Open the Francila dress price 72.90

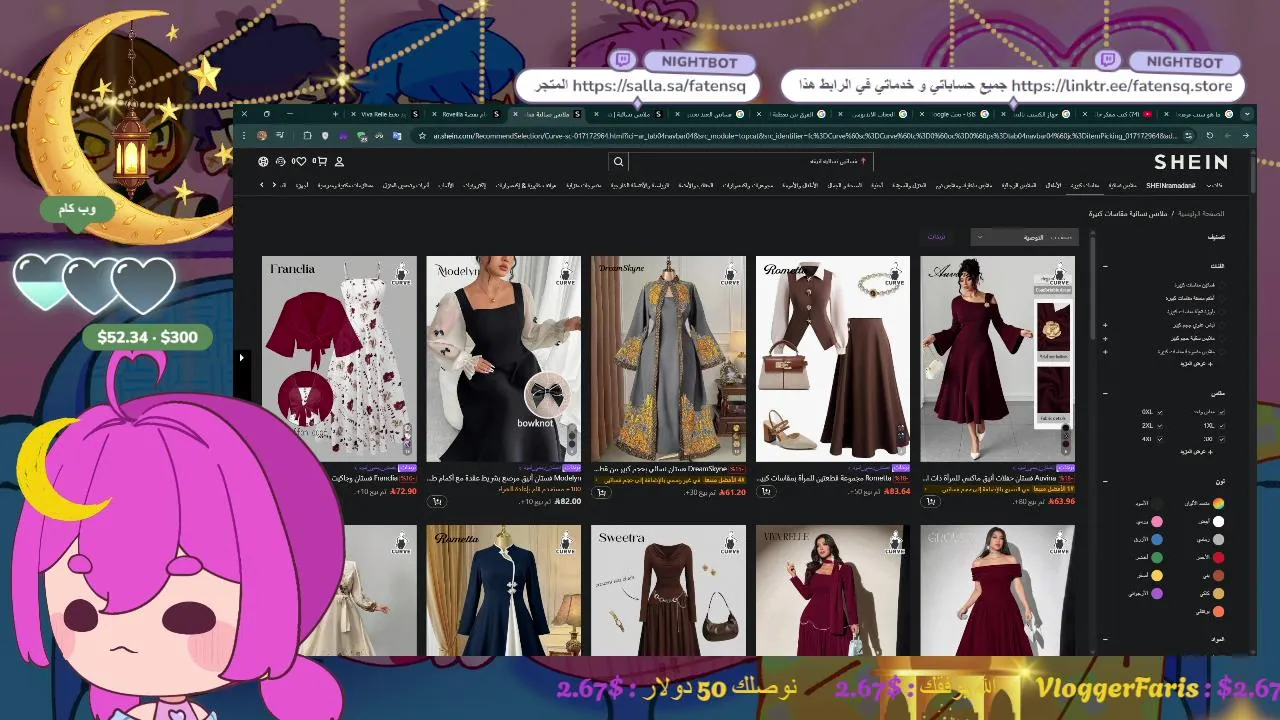[x=404, y=491]
